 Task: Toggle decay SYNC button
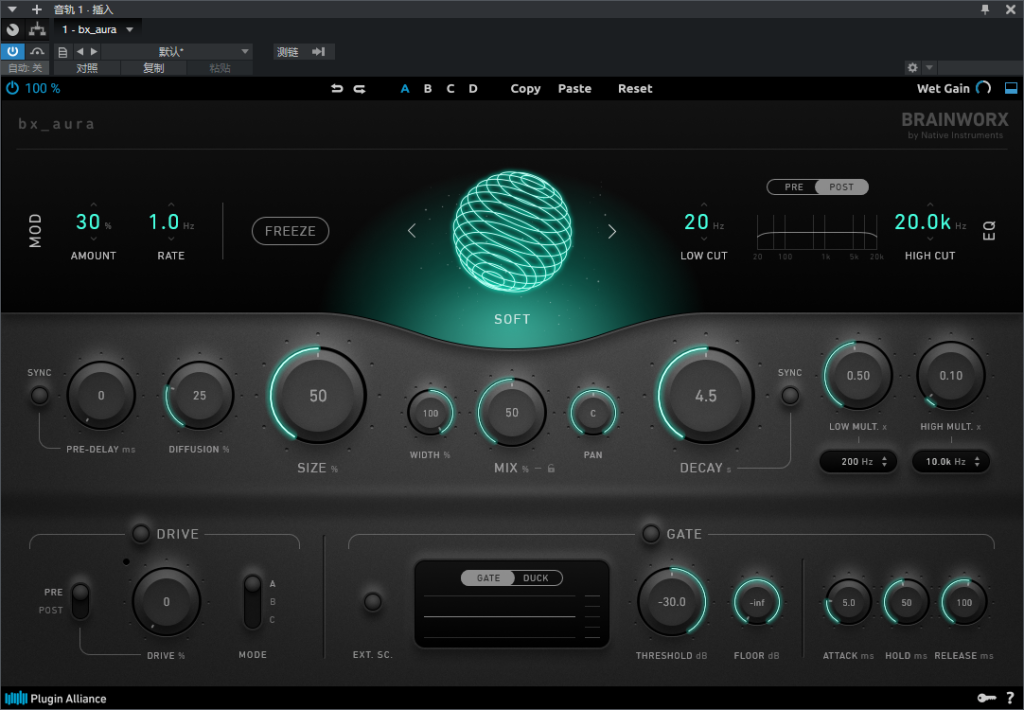pyautogui.click(x=790, y=395)
